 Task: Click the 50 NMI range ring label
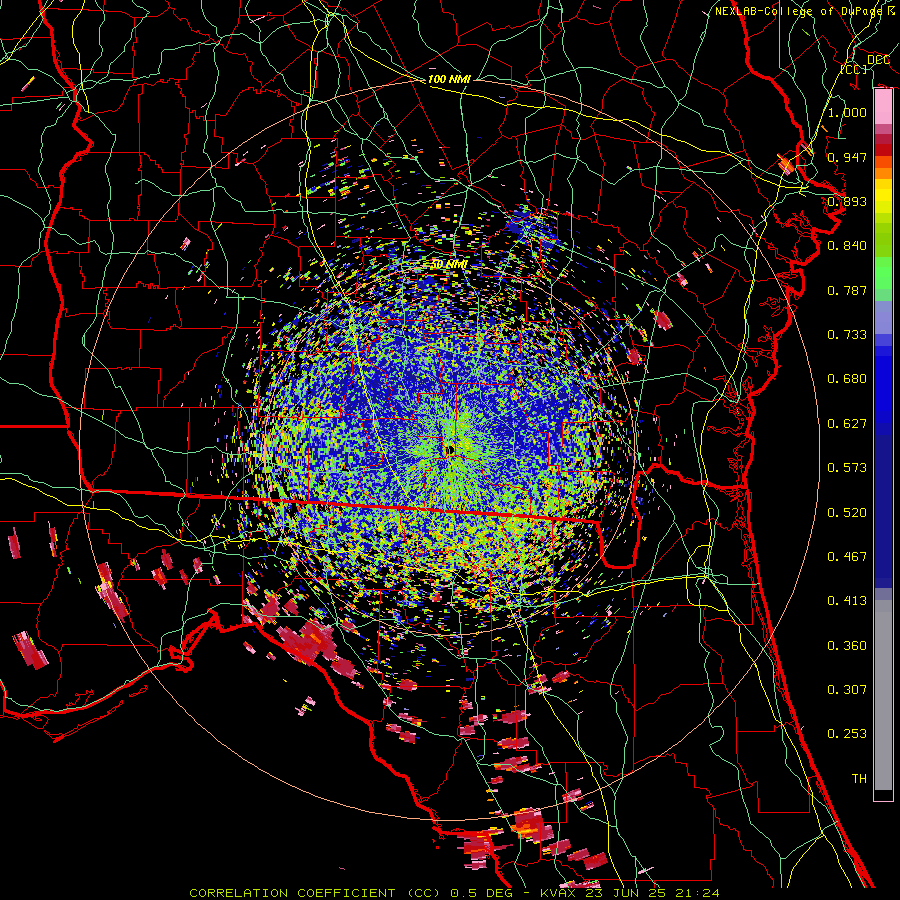click(449, 265)
